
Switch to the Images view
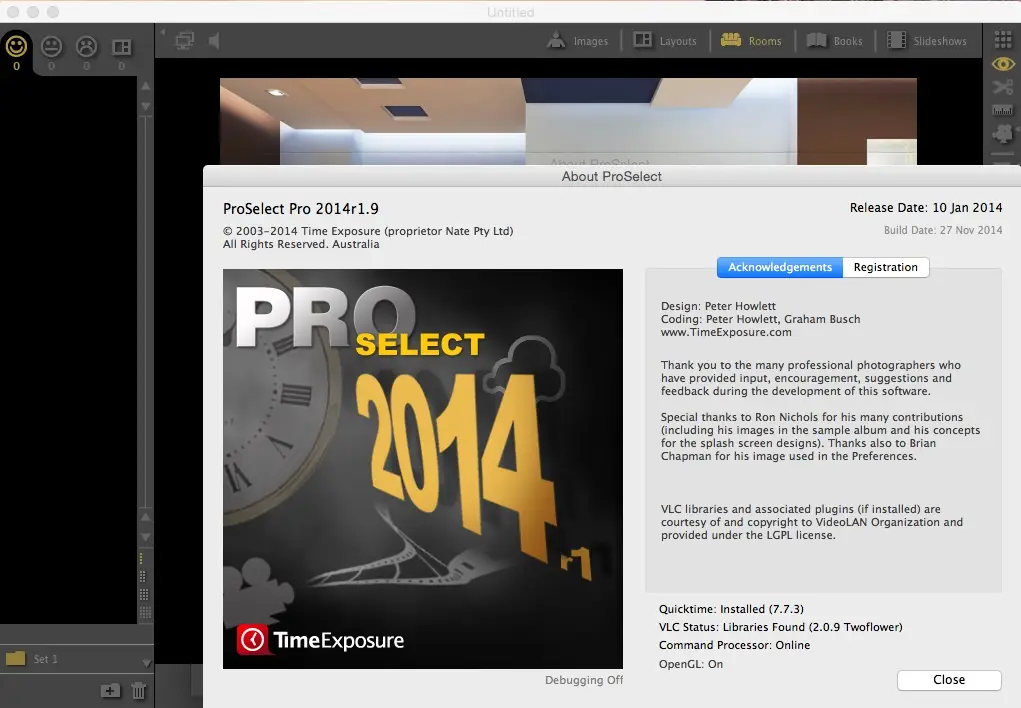[x=578, y=41]
